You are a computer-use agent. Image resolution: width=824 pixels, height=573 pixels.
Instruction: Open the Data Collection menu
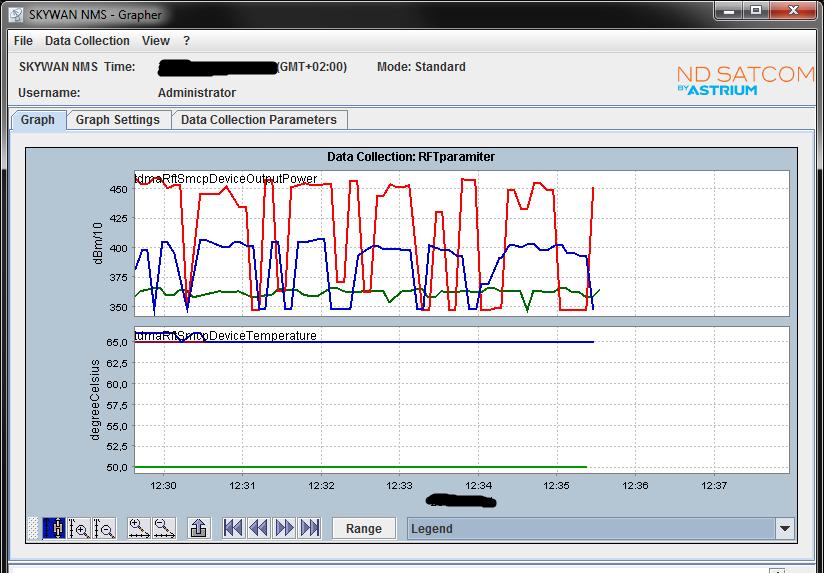click(x=87, y=40)
